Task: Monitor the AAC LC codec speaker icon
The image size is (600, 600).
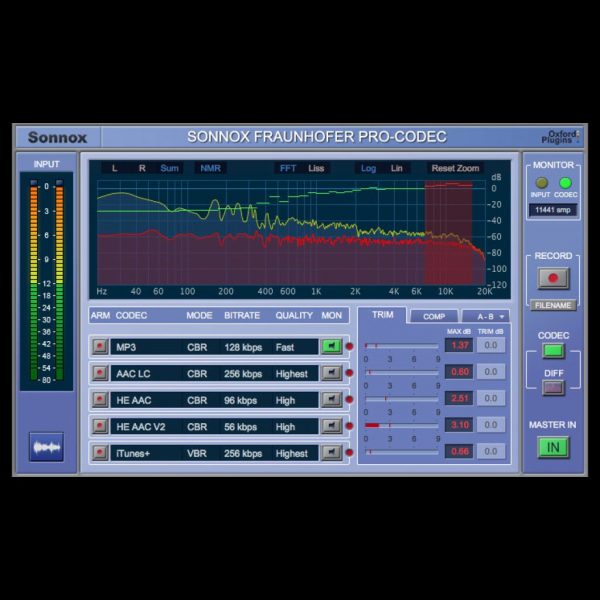Action: click(331, 373)
